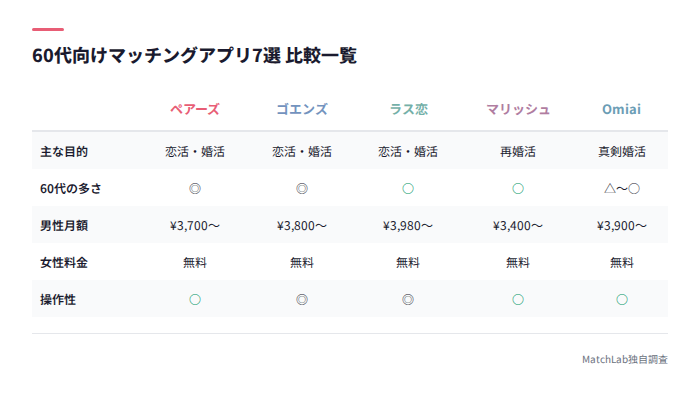This screenshot has height=396, width=700.
Task: Click ゴエンズ double-circle in 60代の多さ row
Action: [302, 189]
